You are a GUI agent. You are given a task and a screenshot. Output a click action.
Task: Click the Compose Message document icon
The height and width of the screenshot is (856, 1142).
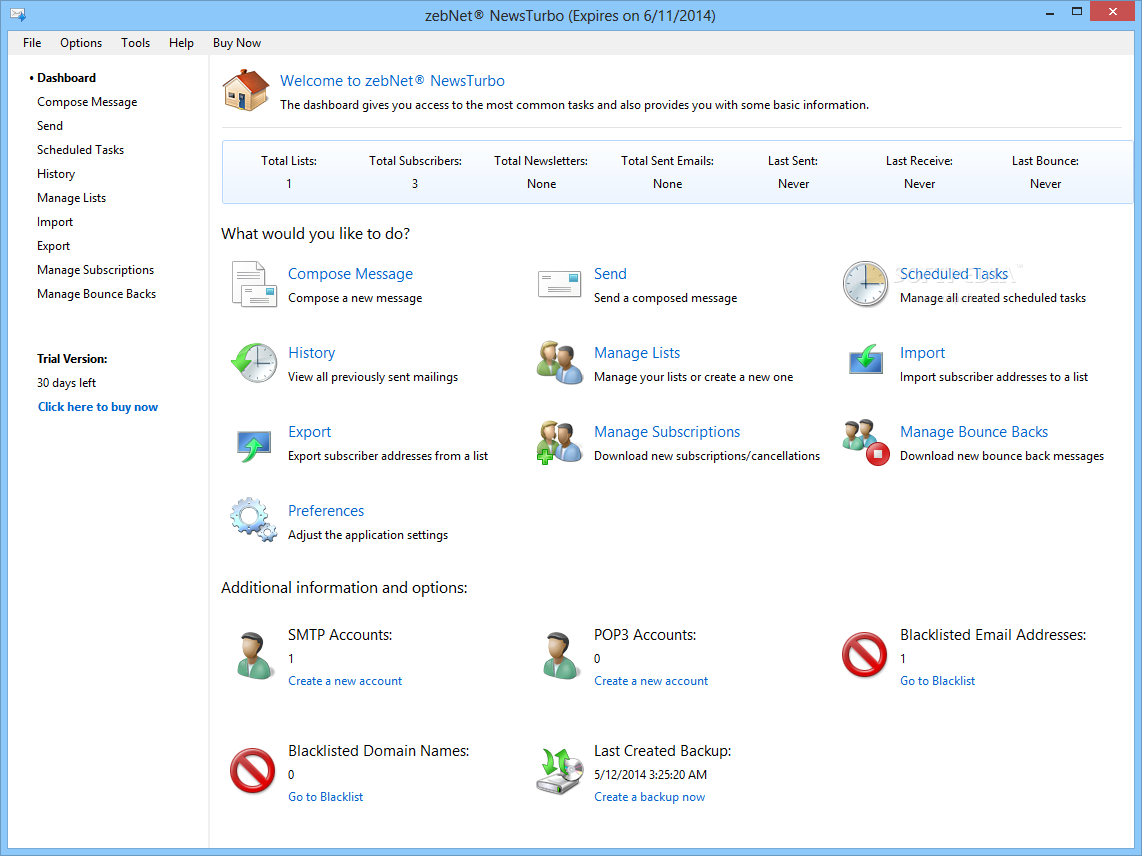click(253, 284)
